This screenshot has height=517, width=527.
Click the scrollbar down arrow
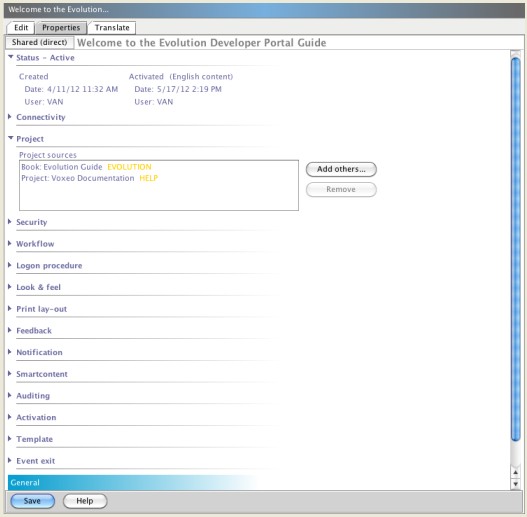click(x=516, y=484)
